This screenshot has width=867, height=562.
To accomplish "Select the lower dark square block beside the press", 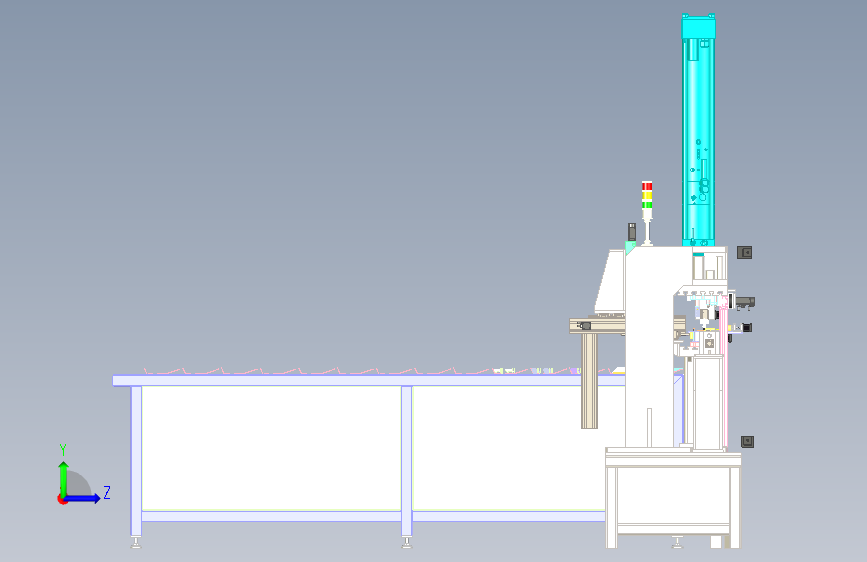I will 747,441.
